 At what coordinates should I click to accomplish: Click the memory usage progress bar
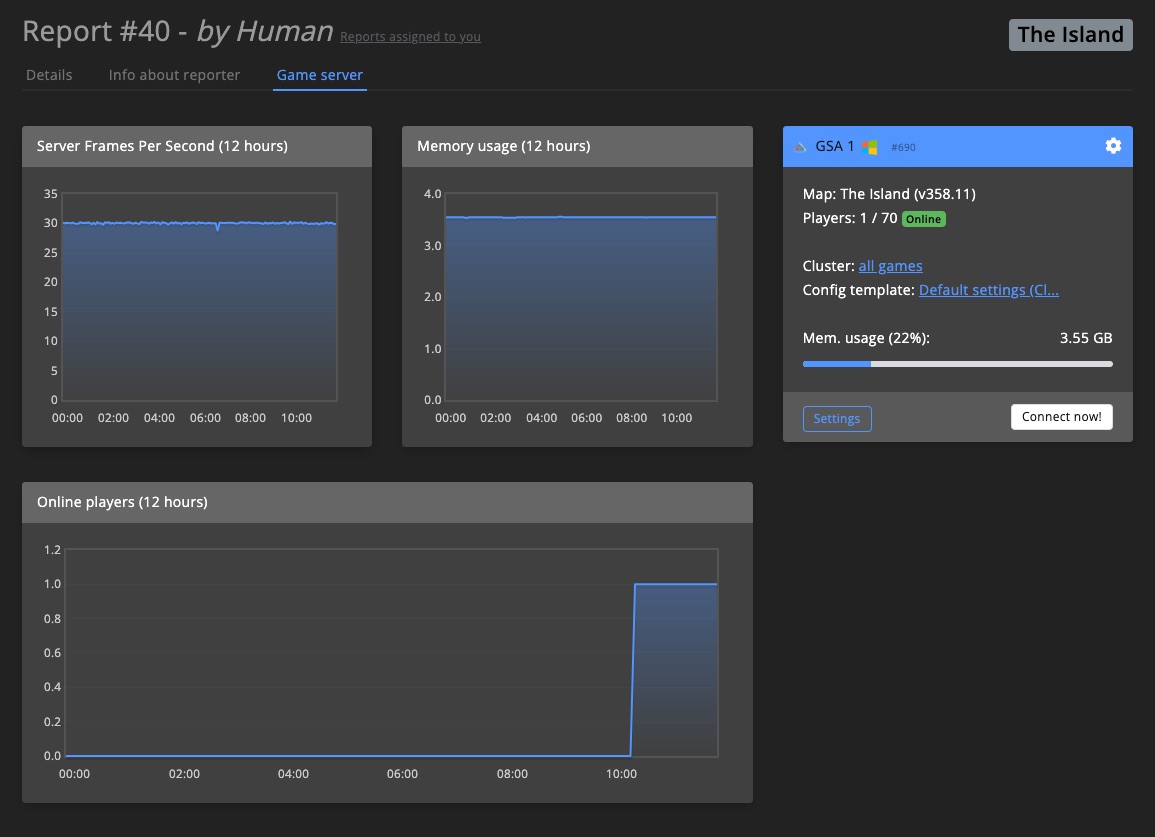pyautogui.click(x=957, y=364)
